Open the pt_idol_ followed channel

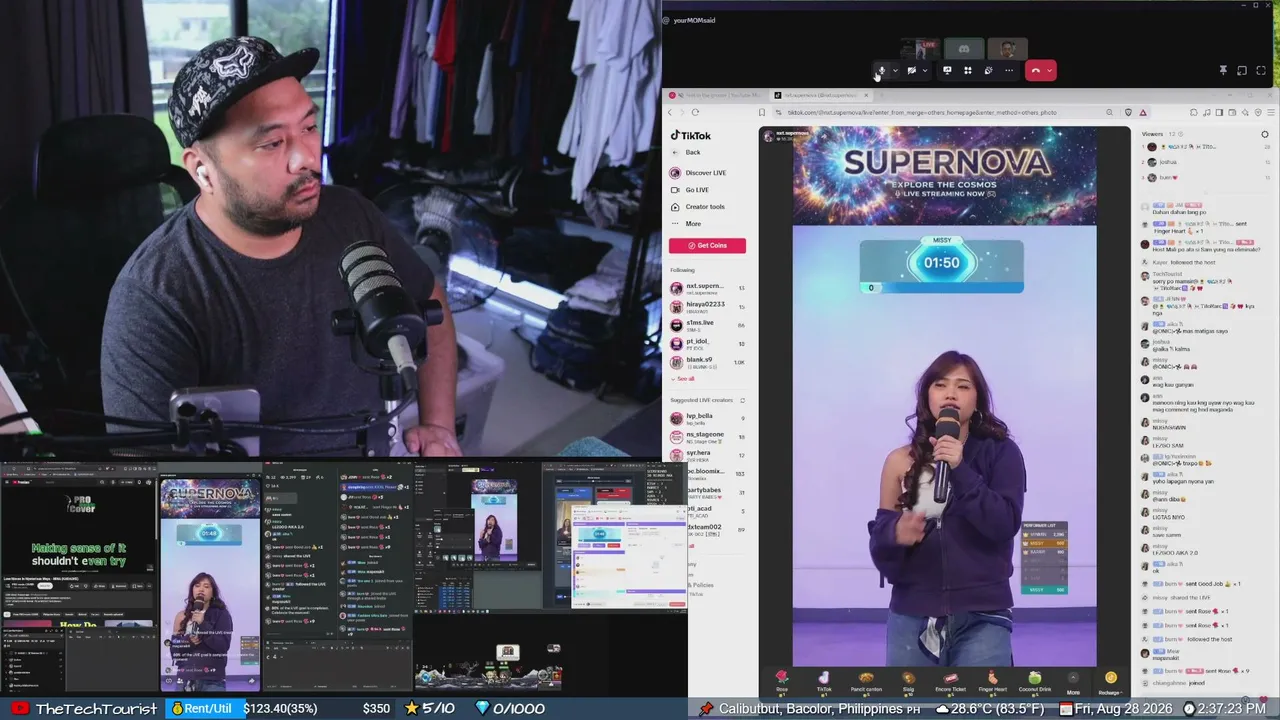pyautogui.click(x=708, y=343)
